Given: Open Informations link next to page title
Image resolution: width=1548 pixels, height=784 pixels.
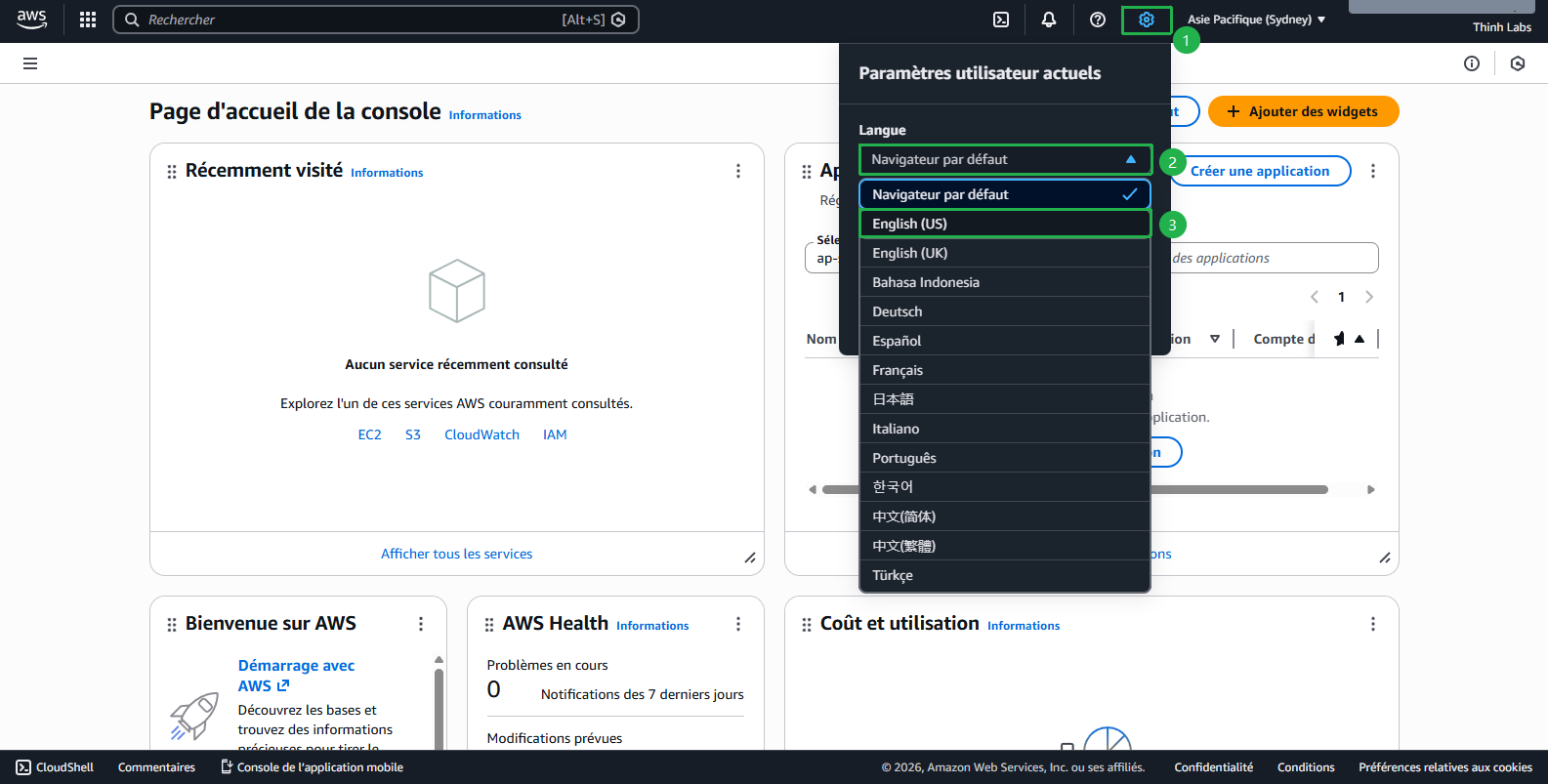Looking at the screenshot, I should point(485,115).
